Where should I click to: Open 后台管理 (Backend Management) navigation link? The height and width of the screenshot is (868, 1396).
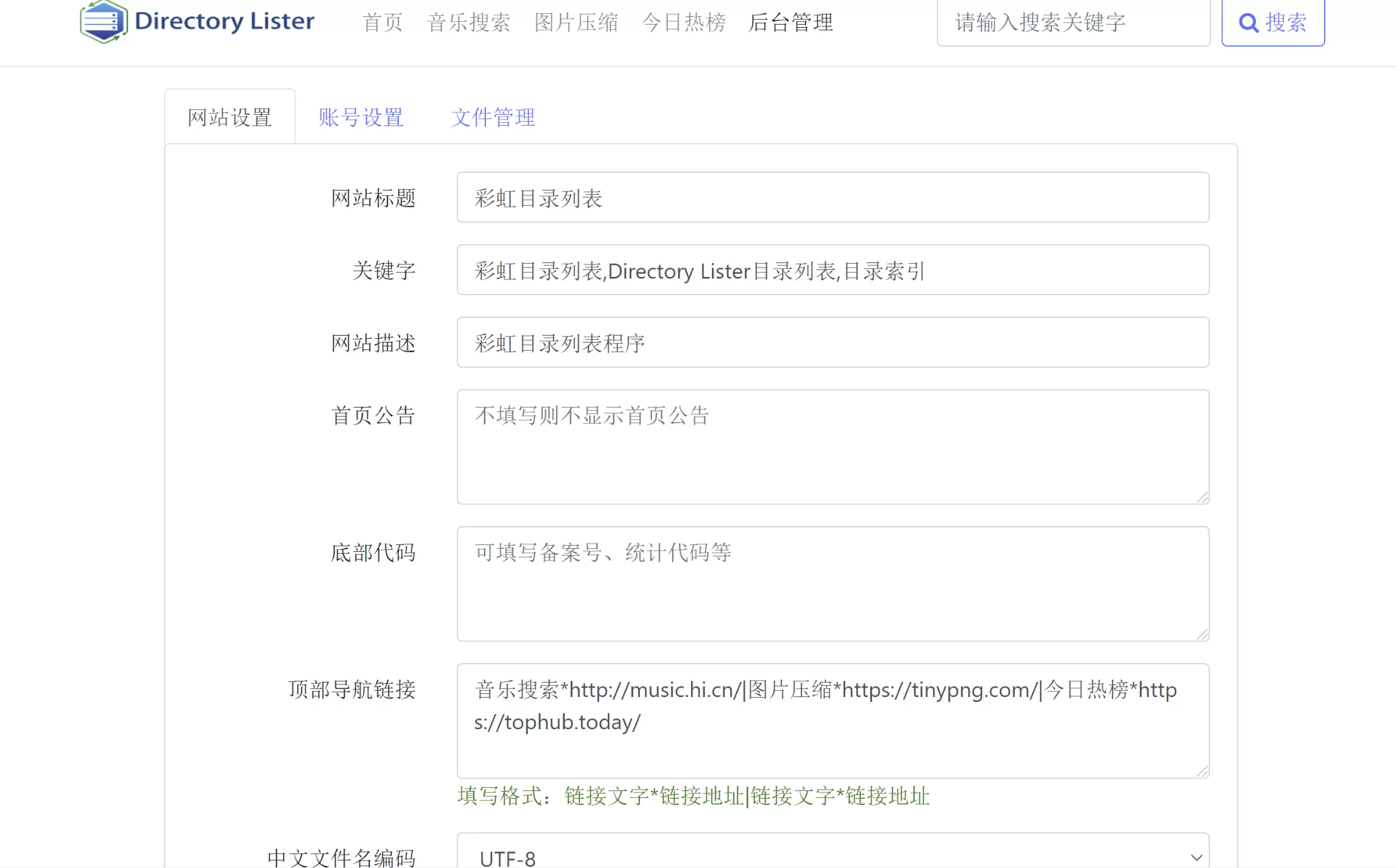click(x=790, y=21)
